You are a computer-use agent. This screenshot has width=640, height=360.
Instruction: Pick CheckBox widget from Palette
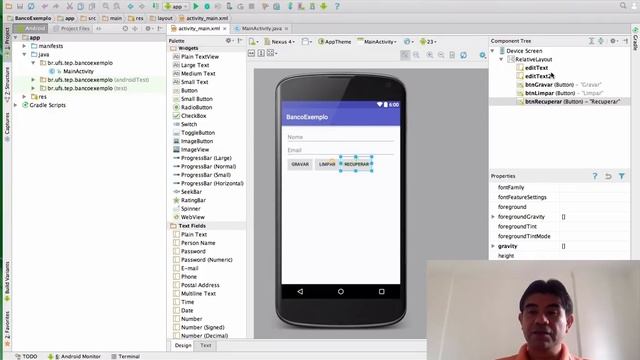(190, 116)
